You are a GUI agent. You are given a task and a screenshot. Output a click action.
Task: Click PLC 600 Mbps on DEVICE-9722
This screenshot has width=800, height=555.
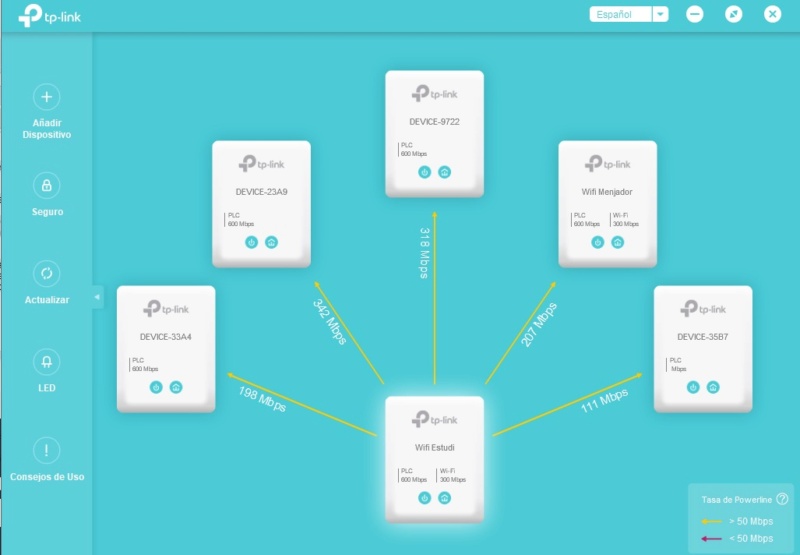[x=413, y=149]
